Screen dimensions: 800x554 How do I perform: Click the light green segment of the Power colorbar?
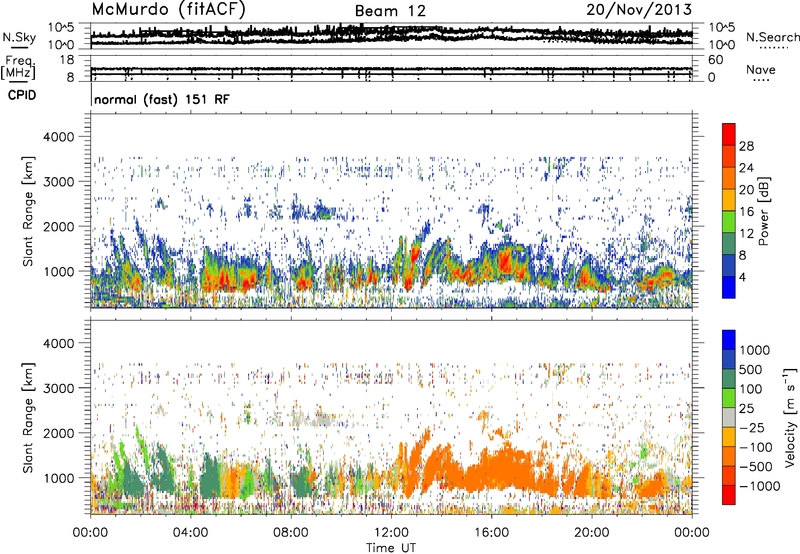click(x=729, y=221)
